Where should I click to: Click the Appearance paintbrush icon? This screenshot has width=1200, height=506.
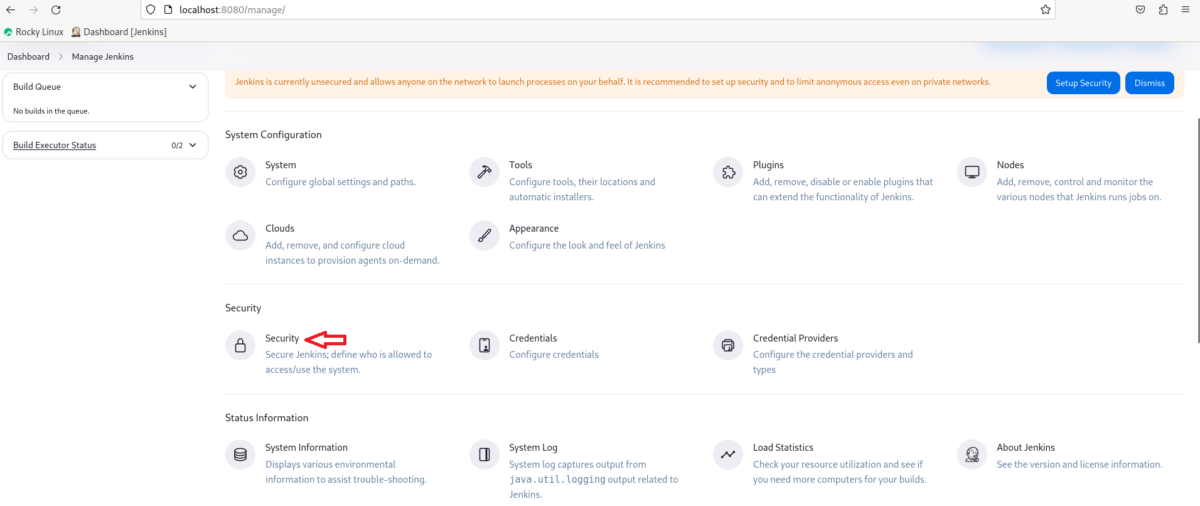pyautogui.click(x=484, y=236)
